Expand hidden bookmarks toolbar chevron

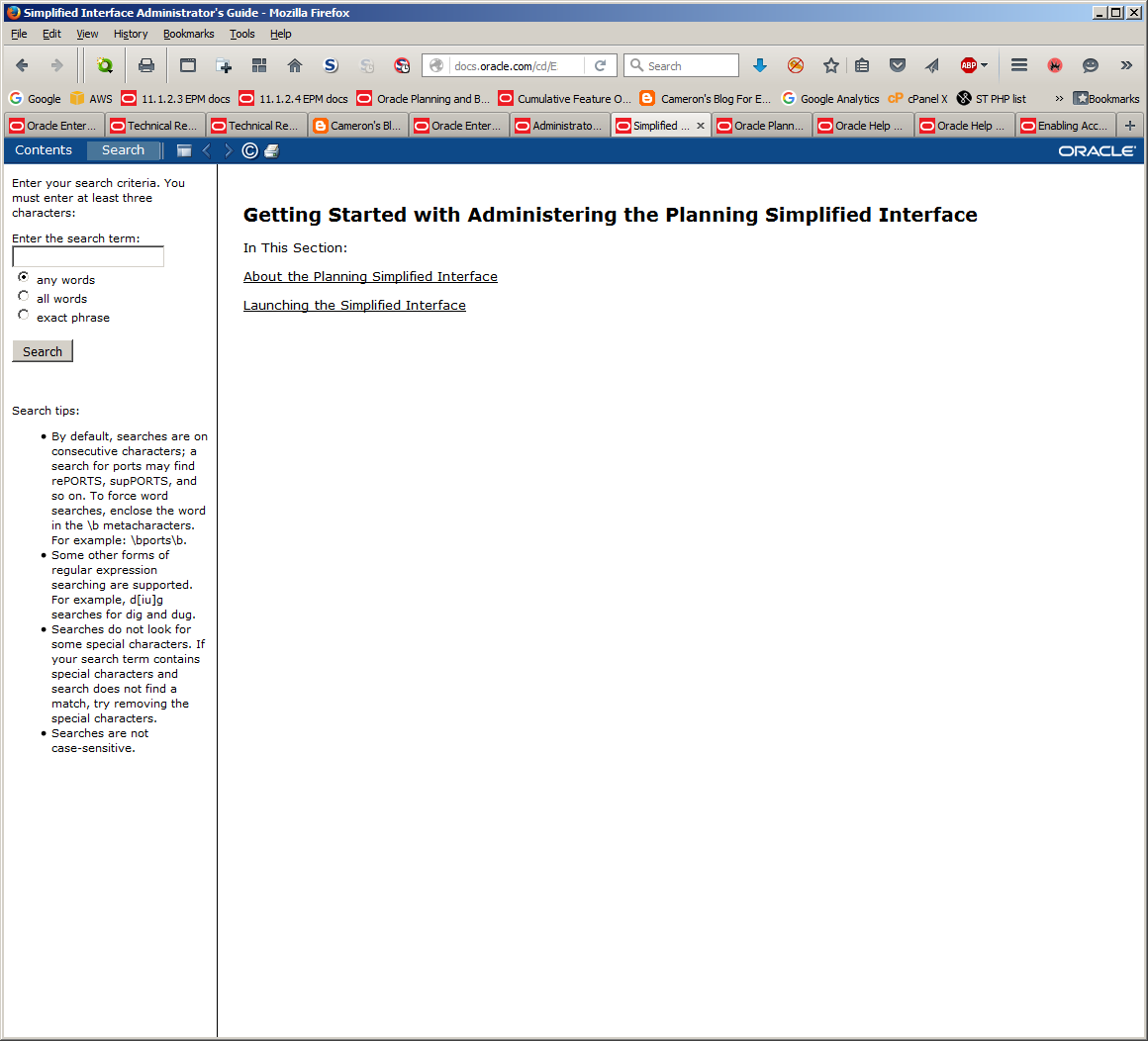(1059, 99)
